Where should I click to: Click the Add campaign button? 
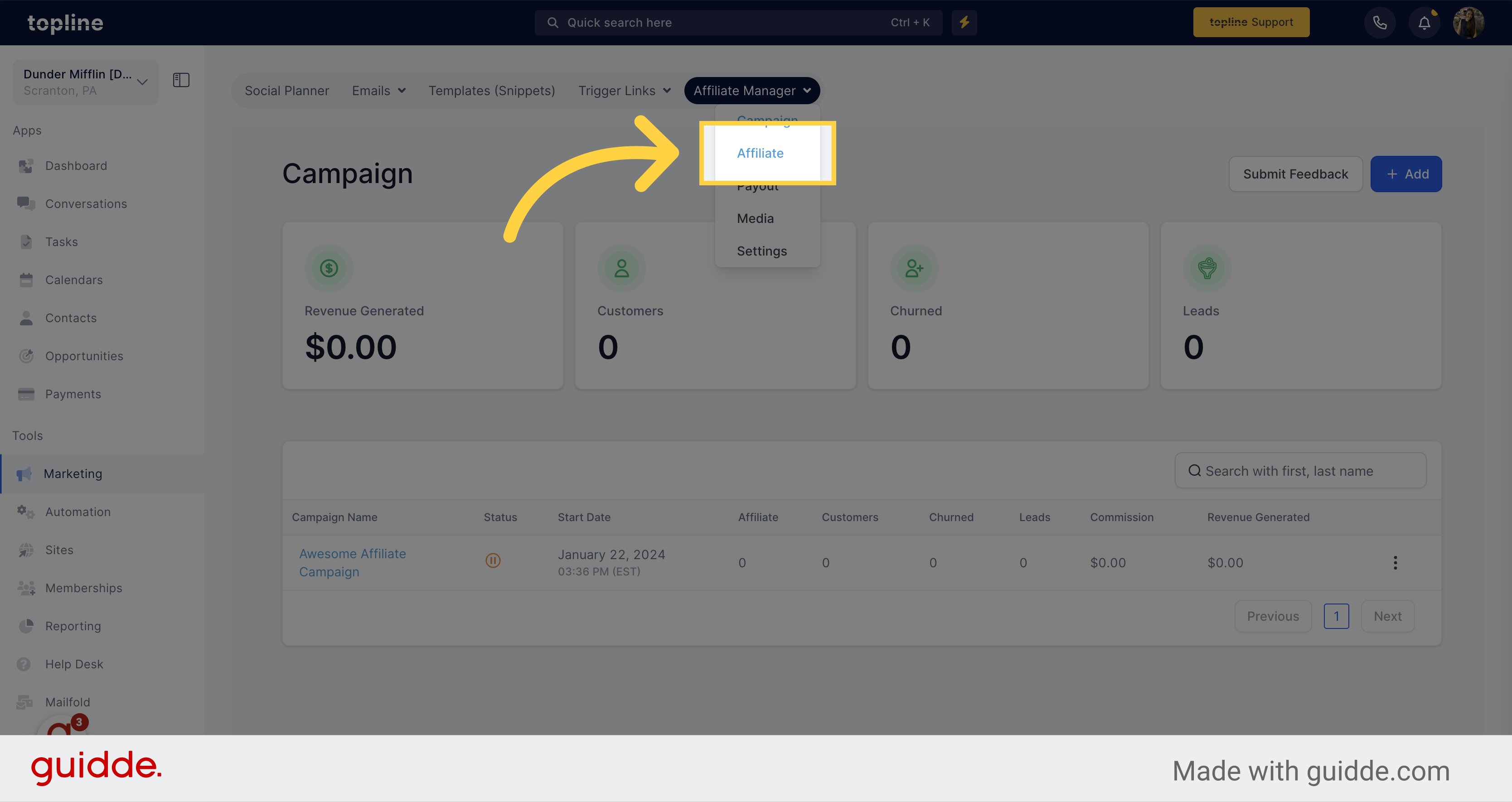click(1406, 174)
